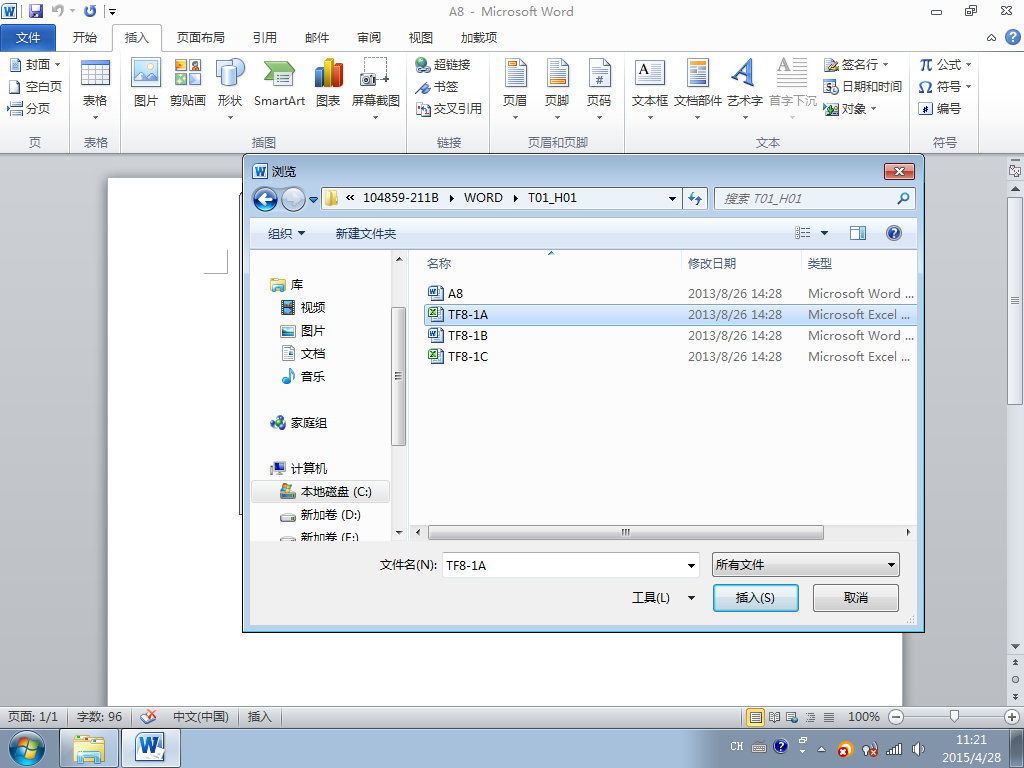Insert a Picture from the ribbon
1024x768 pixels.
(146, 82)
